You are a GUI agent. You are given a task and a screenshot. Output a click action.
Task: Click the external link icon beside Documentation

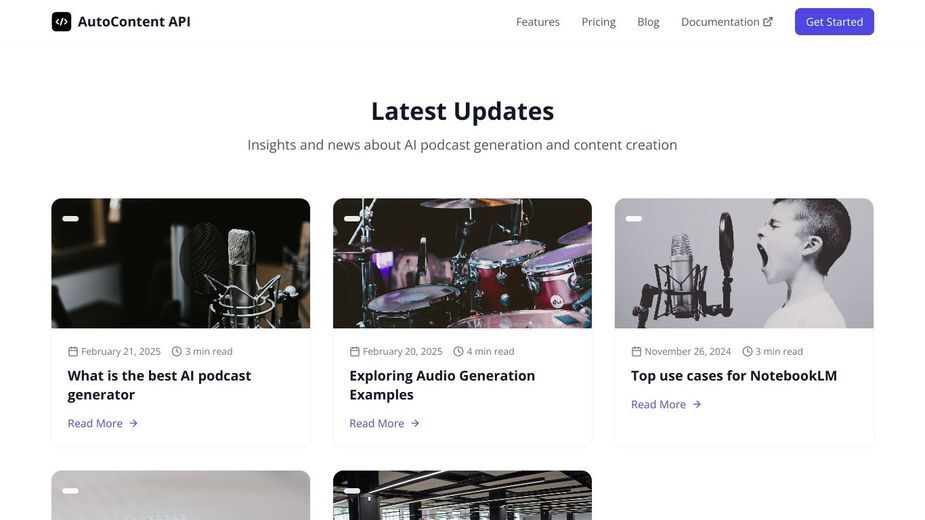(x=767, y=22)
